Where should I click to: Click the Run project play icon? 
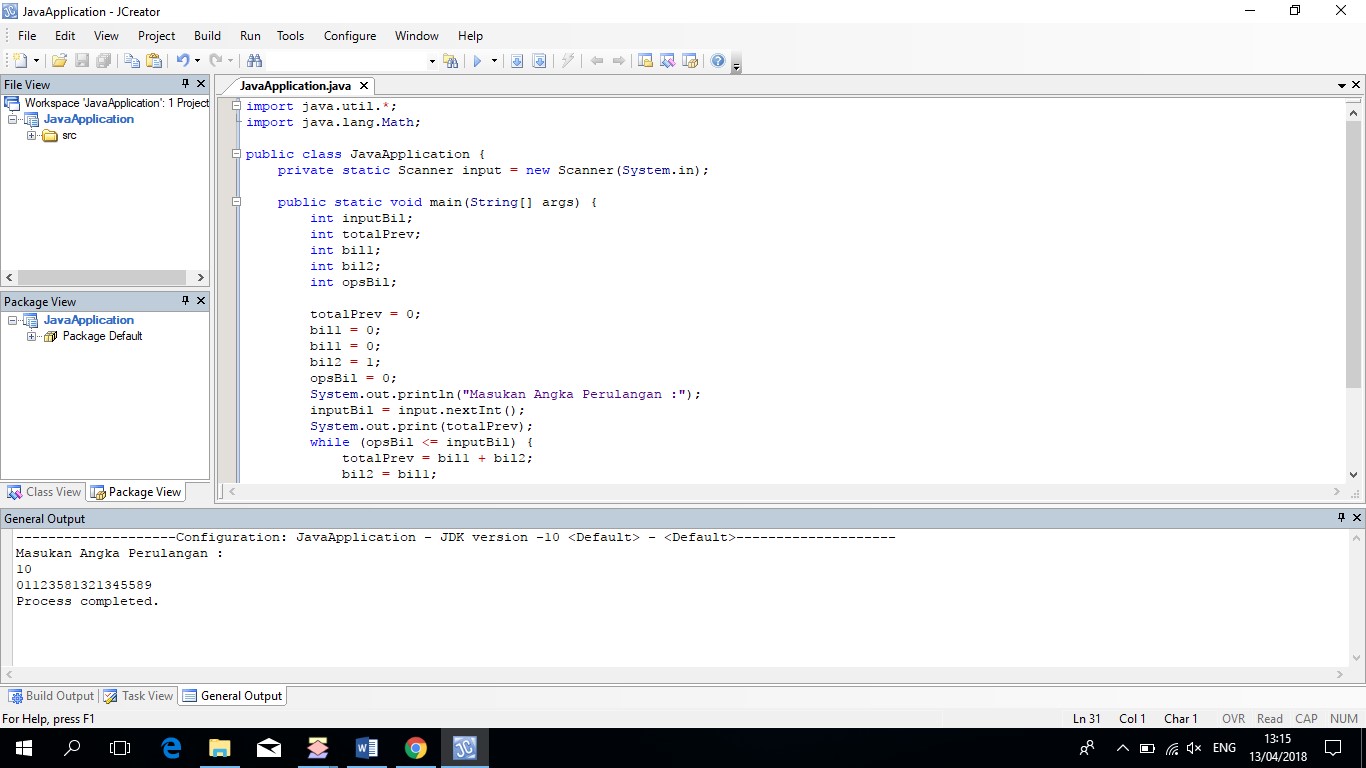[x=478, y=61]
